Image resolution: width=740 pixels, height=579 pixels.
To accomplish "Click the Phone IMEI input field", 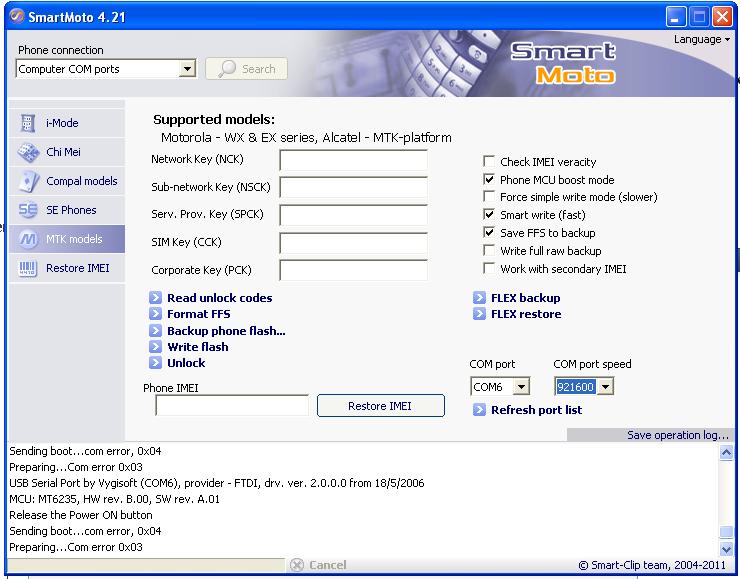I will (232, 406).
